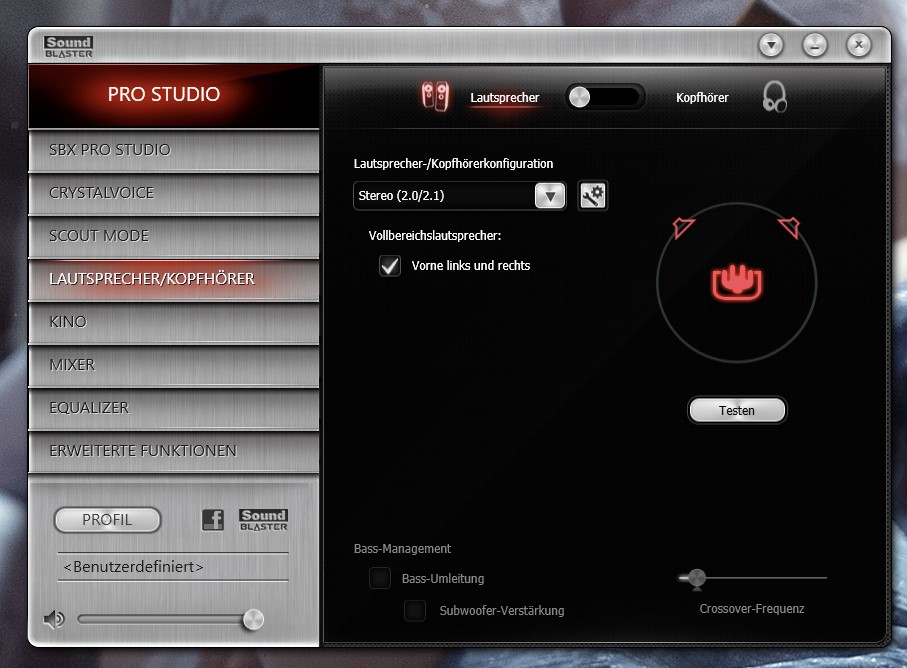907x668 pixels.
Task: Open the title bar dropdown arrow button
Action: 771,45
